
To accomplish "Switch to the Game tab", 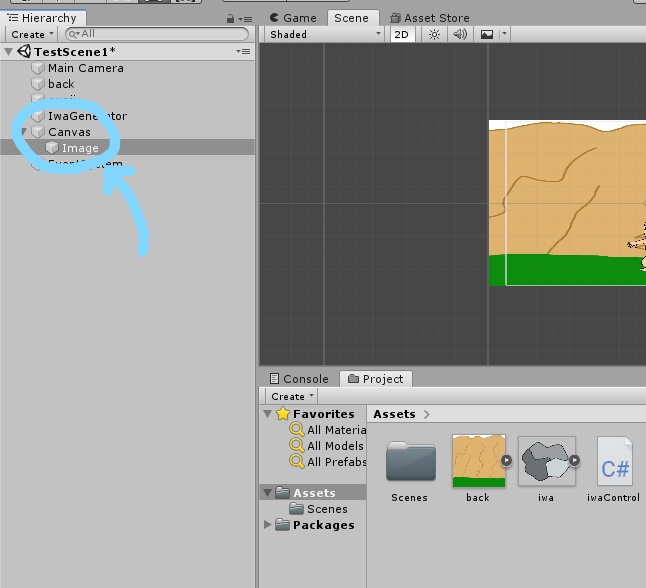I will 293,18.
